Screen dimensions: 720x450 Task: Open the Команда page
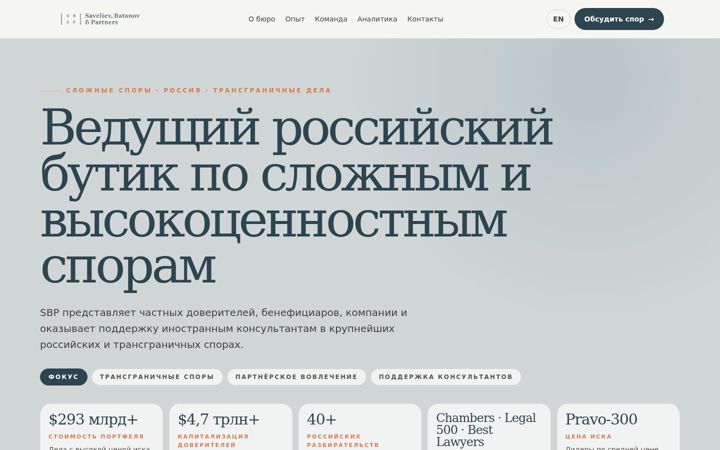[x=331, y=19]
